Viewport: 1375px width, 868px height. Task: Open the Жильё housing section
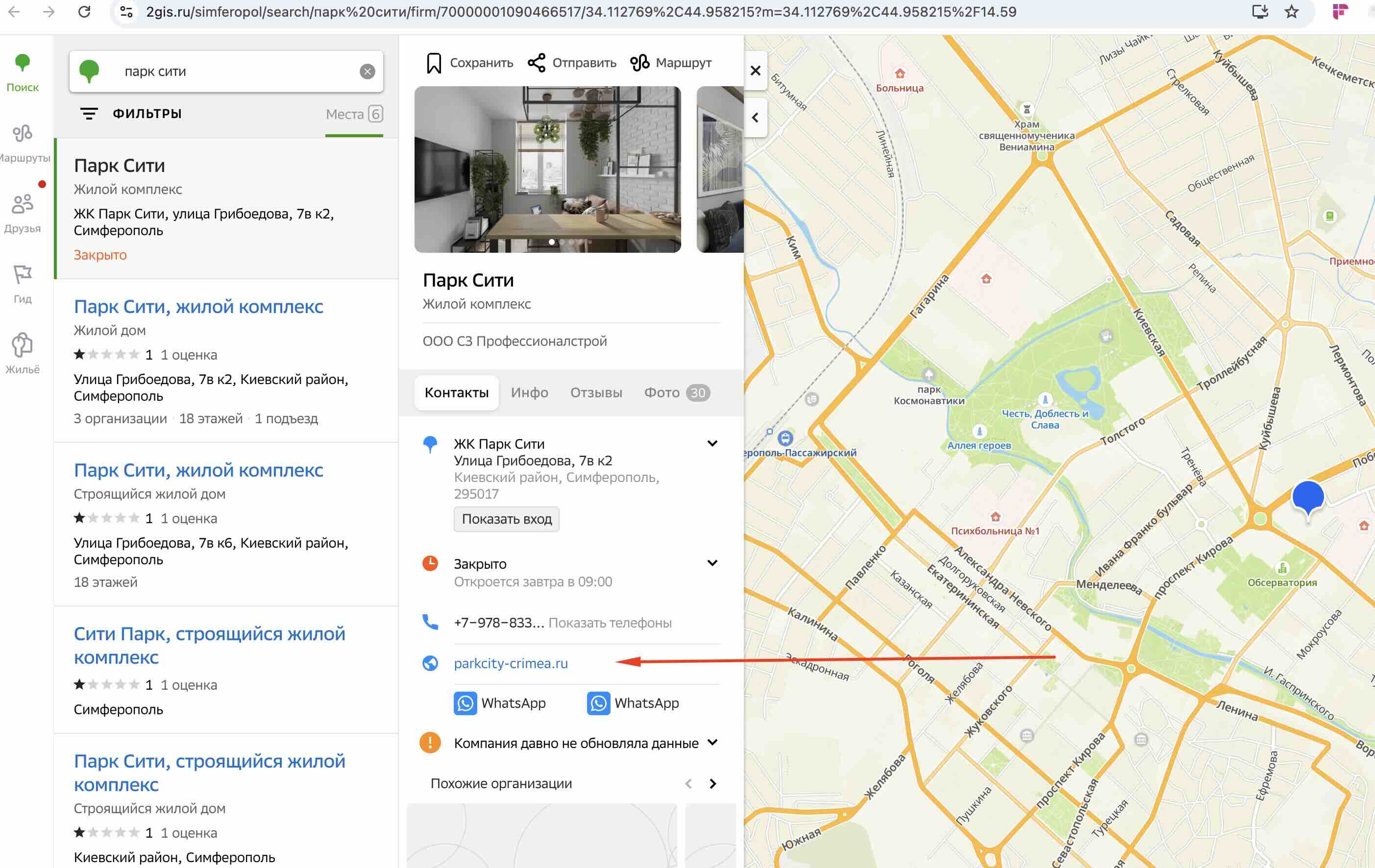[22, 354]
